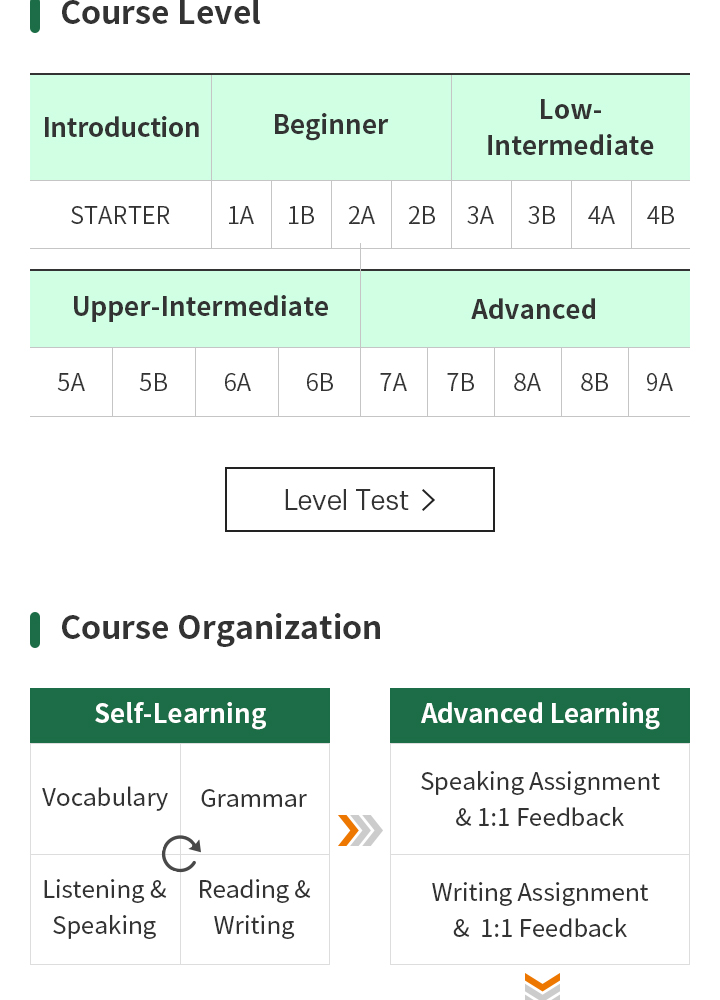Select level 1A in Beginner
720x1000 pixels.
[x=241, y=215]
